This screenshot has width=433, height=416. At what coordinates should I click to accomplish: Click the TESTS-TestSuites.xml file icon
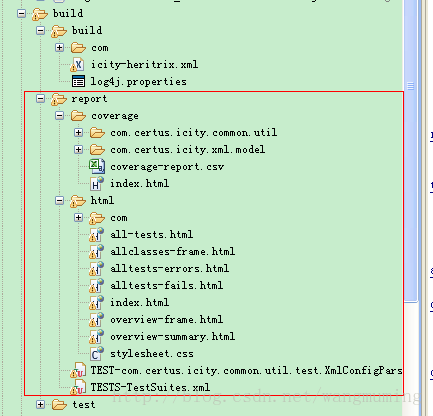pos(78,388)
